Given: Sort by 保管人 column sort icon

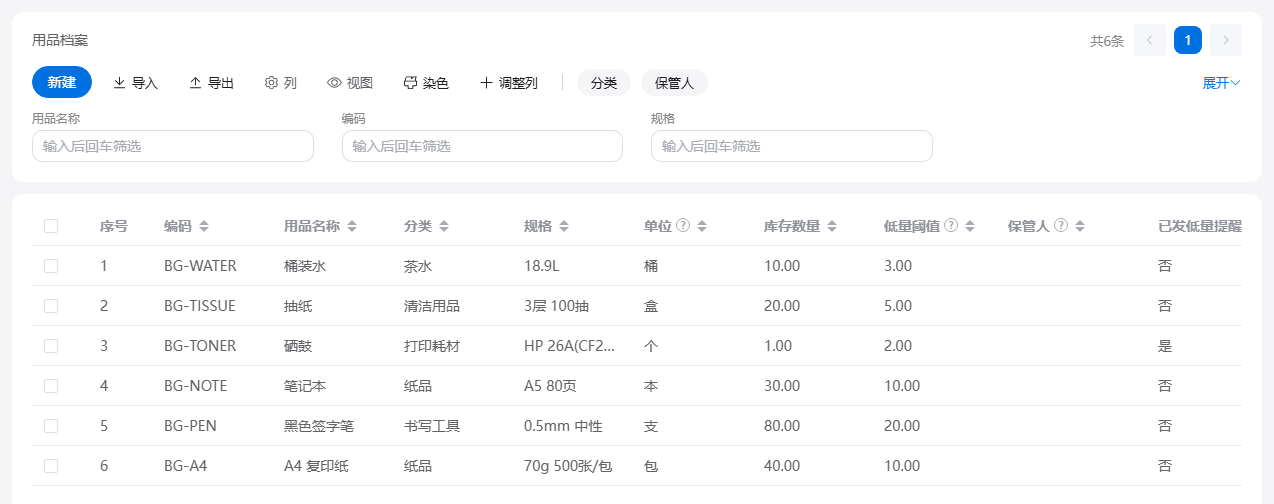Looking at the screenshot, I should point(1080,226).
